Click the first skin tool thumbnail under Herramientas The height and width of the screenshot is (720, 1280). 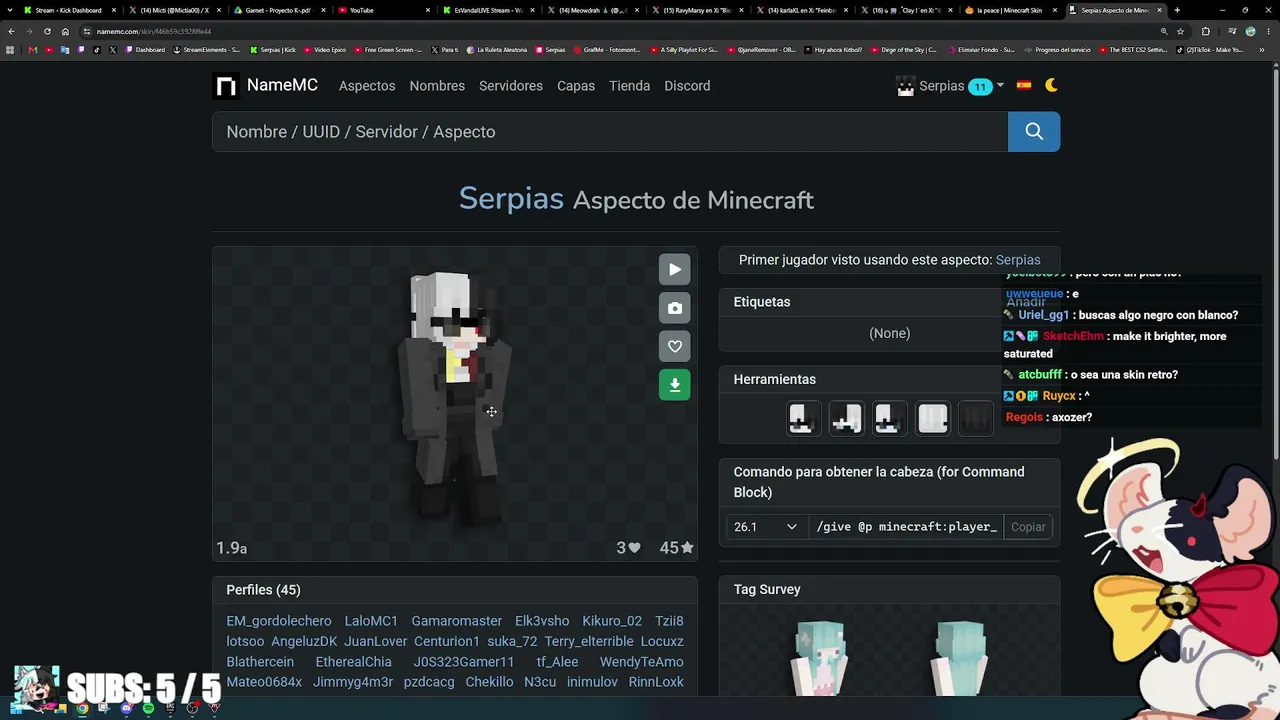[803, 418]
